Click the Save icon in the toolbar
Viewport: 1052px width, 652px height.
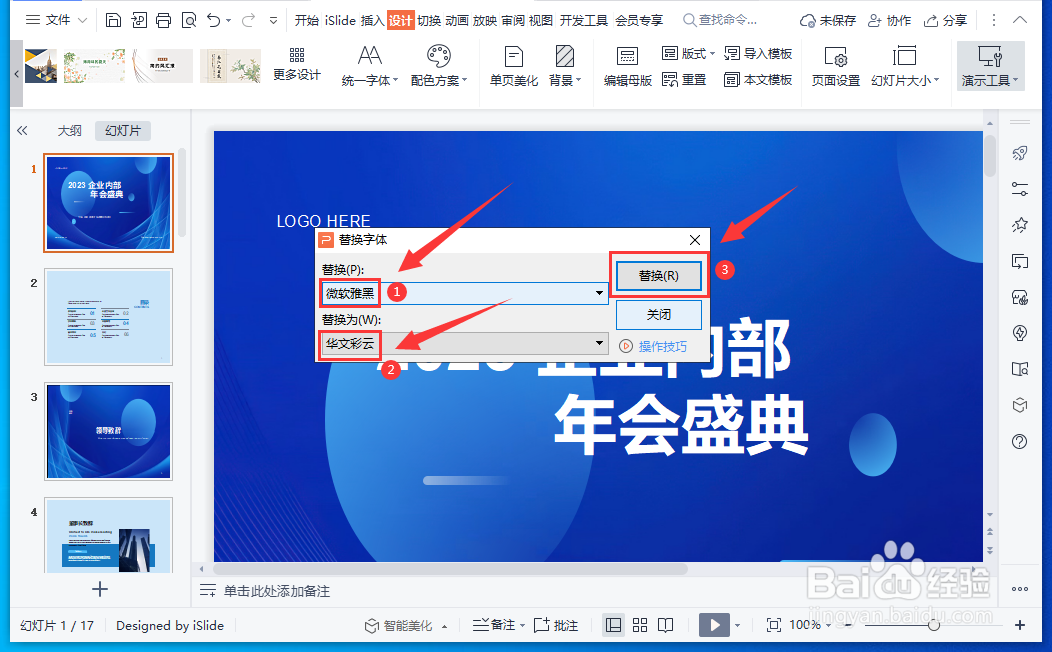113,20
